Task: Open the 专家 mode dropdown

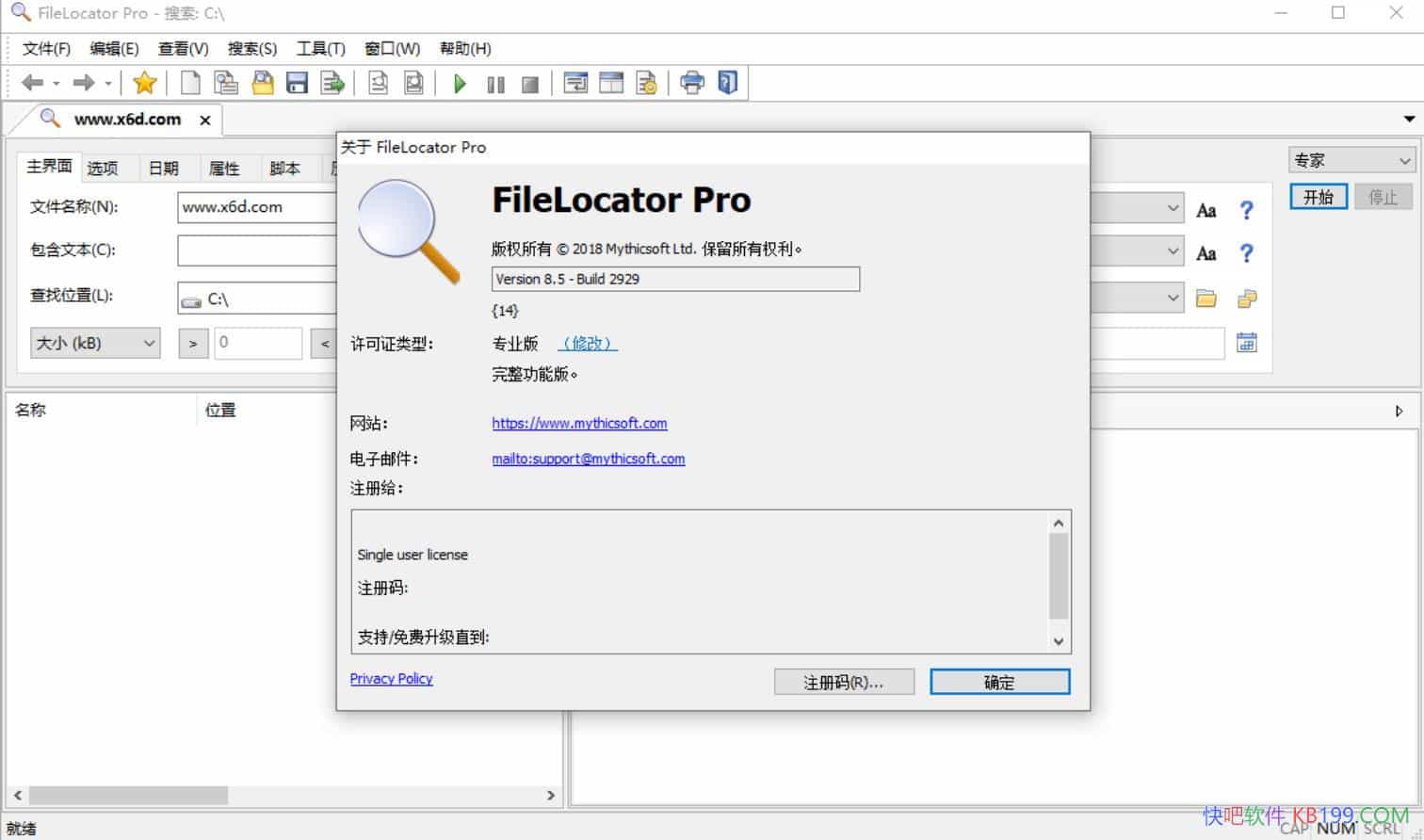Action: pyautogui.click(x=1403, y=159)
